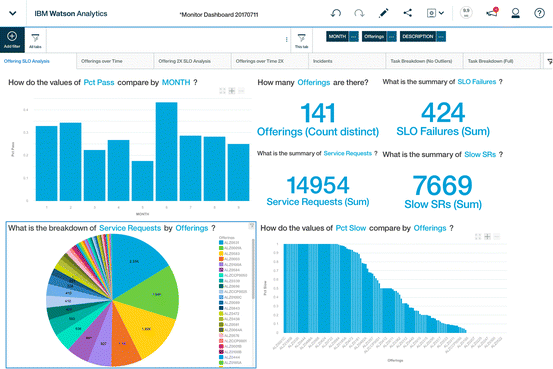
Task: Open the options menu on the DESCRIPTION filter
Action: click(441, 36)
